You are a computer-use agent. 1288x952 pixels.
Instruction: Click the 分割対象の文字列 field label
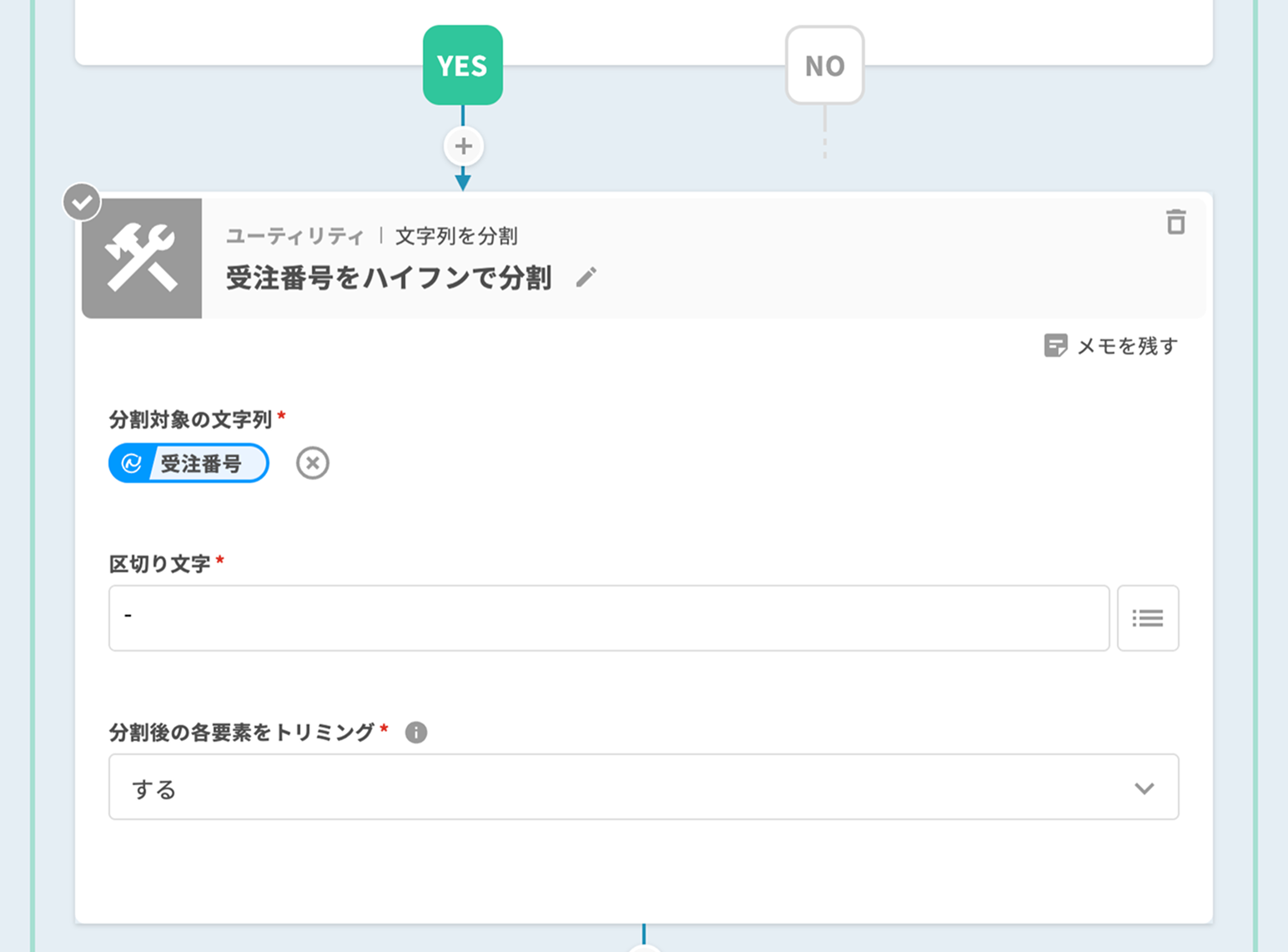[x=190, y=419]
